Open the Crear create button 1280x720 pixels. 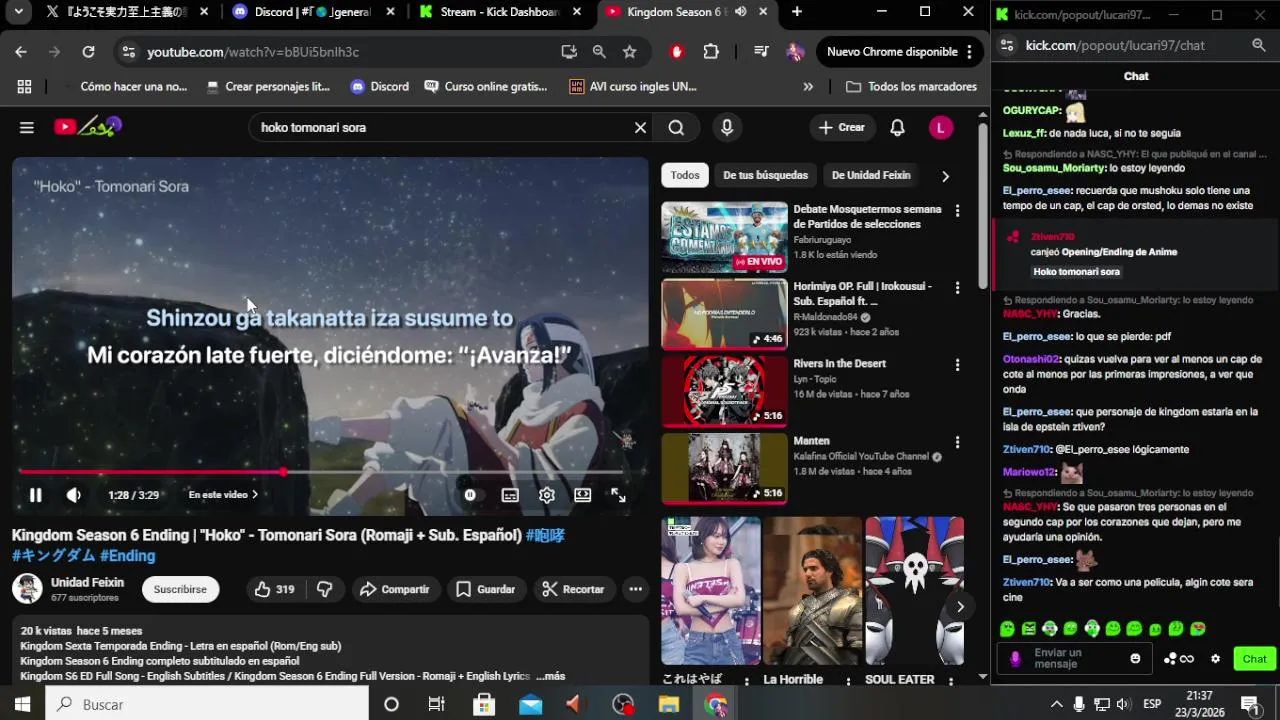coord(842,127)
